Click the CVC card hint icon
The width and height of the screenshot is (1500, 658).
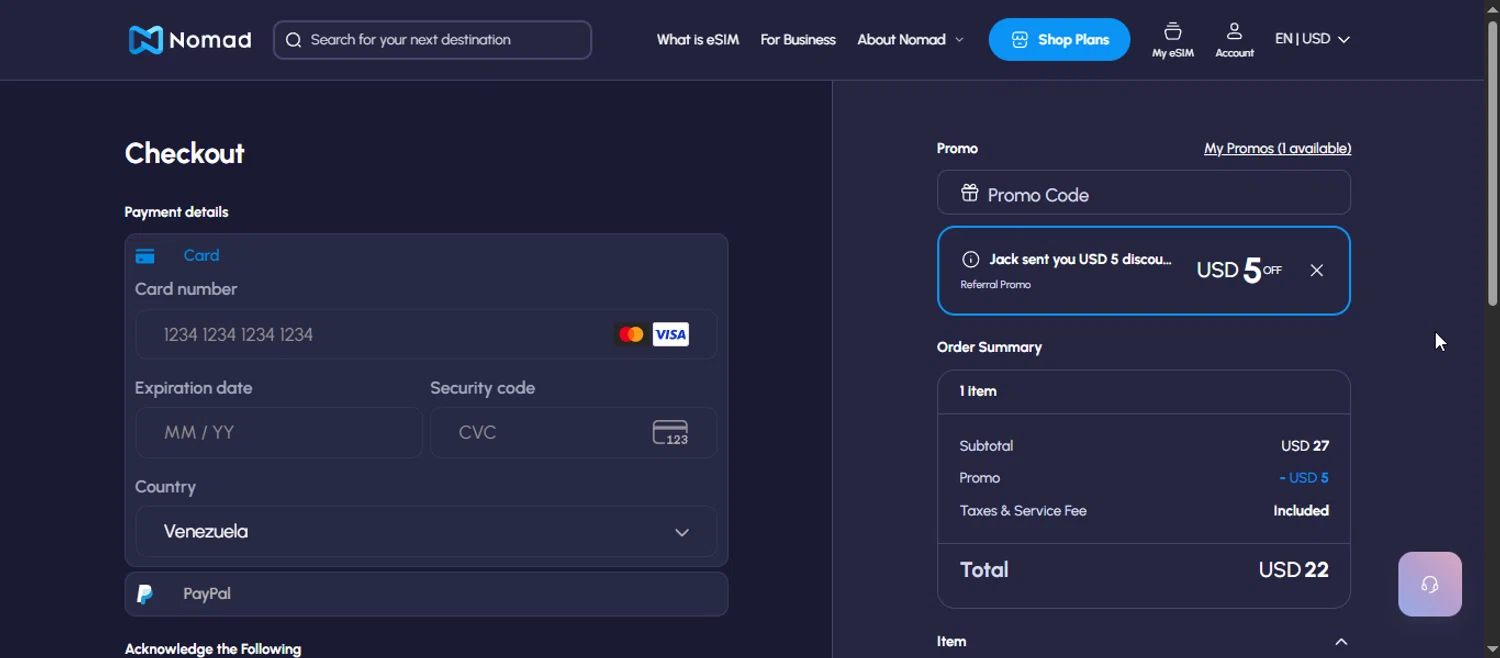(x=670, y=433)
